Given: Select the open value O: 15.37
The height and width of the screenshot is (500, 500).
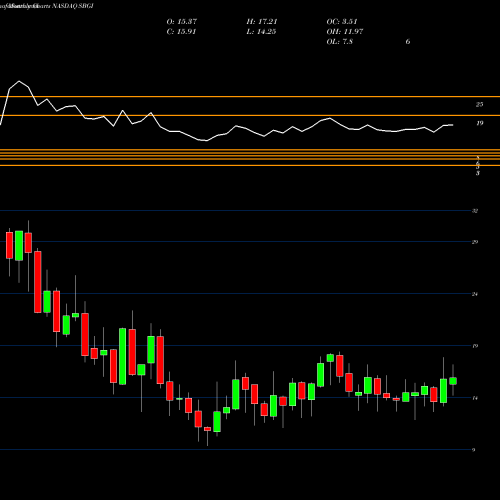Looking at the screenshot, I should (x=182, y=22).
